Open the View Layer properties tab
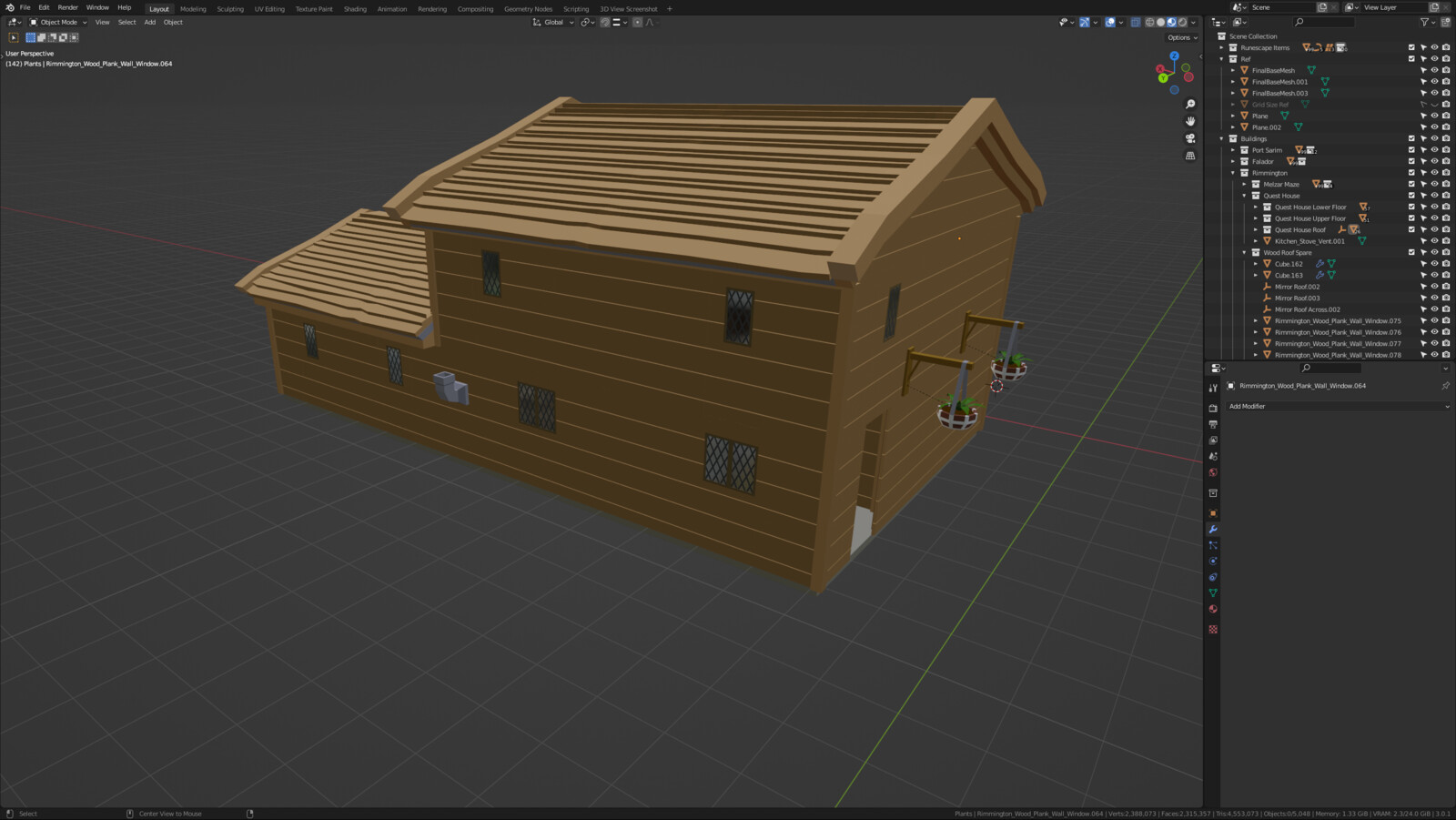 click(x=1213, y=440)
